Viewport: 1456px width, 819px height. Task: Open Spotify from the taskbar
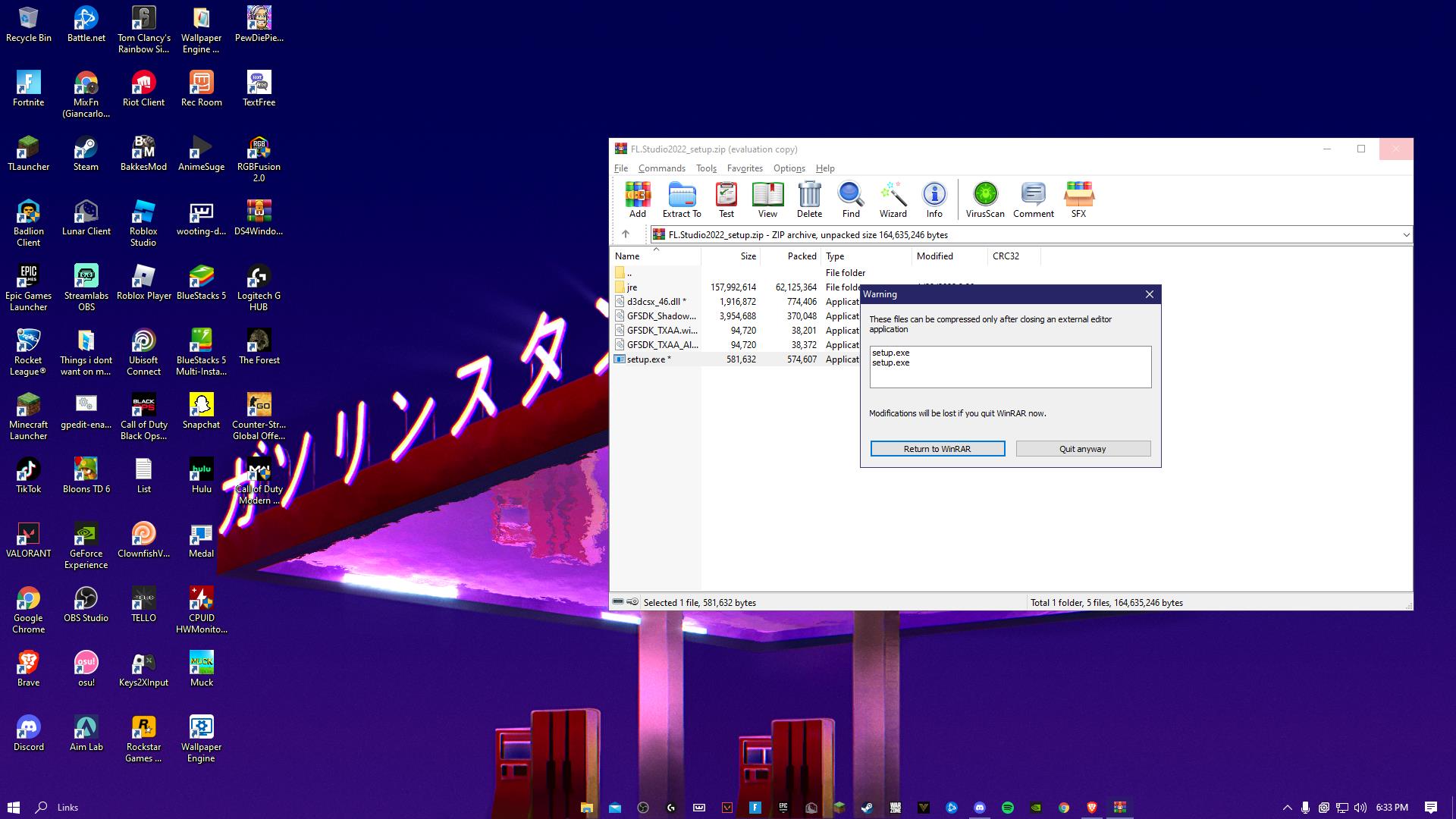(x=1007, y=808)
